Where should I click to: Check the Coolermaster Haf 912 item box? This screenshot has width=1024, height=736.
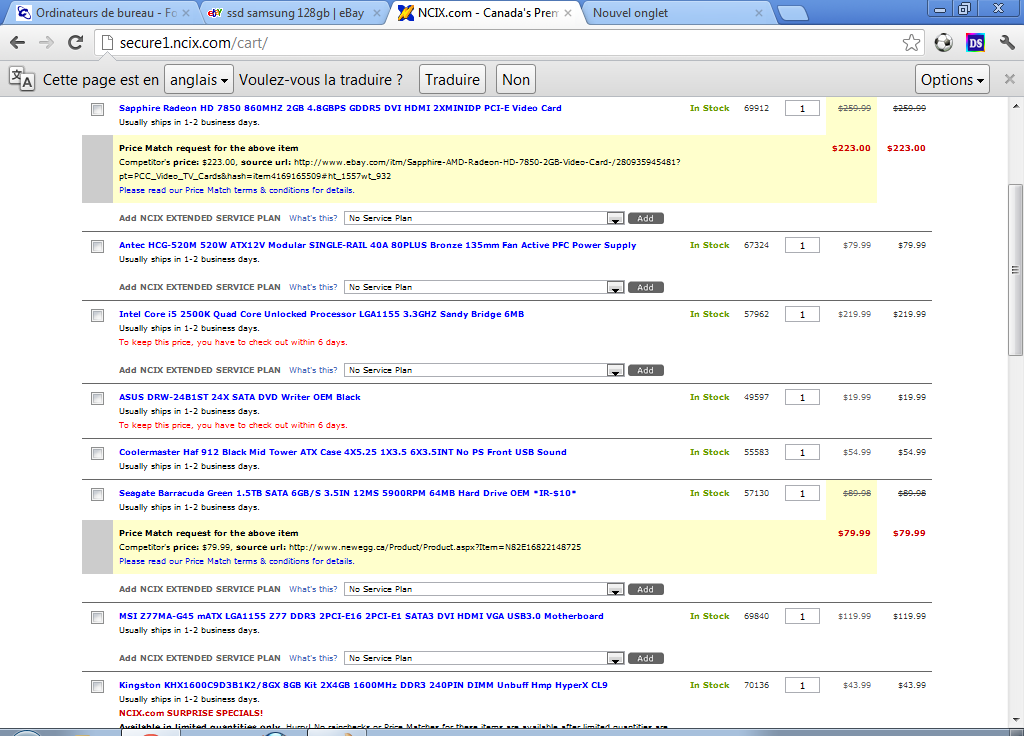97,453
